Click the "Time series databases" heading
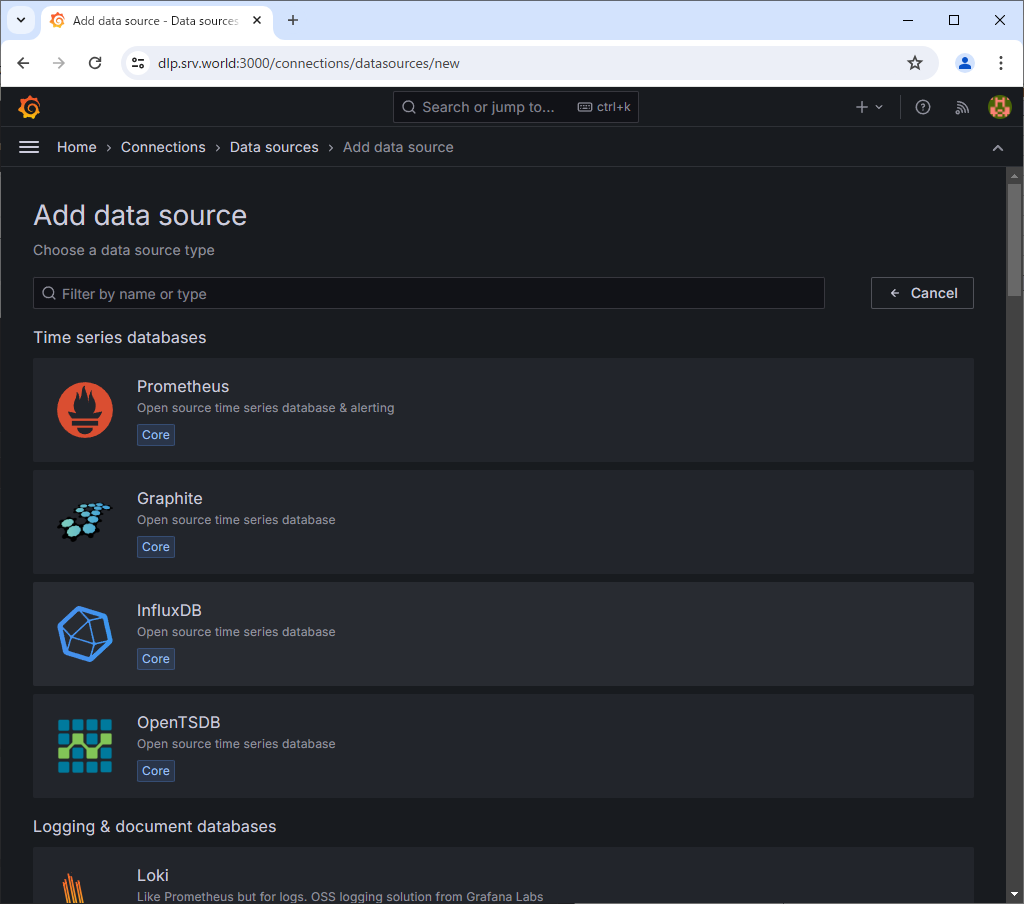The image size is (1024, 904). (120, 338)
